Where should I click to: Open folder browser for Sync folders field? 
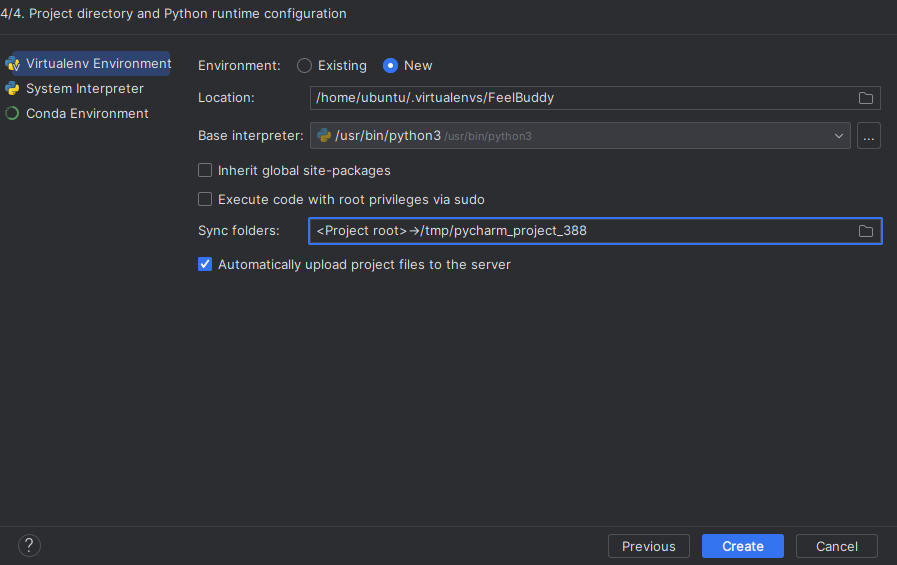pyautogui.click(x=866, y=231)
